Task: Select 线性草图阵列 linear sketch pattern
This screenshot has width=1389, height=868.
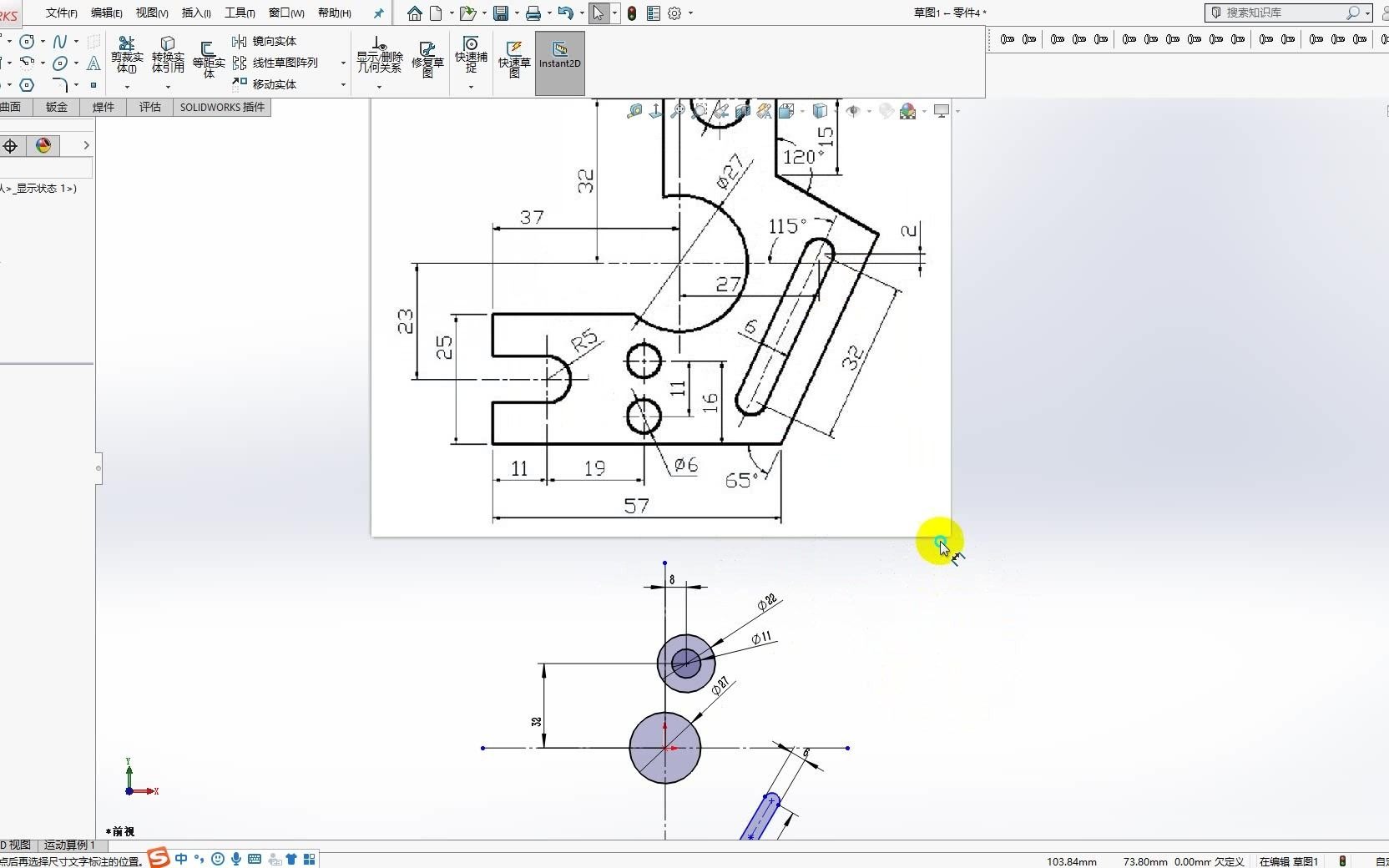Action: pyautogui.click(x=275, y=63)
